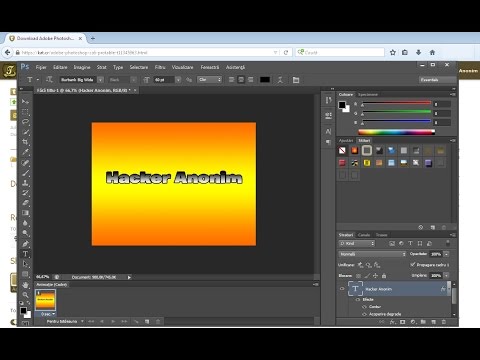Click the trash icon in layers panel

tap(444, 322)
